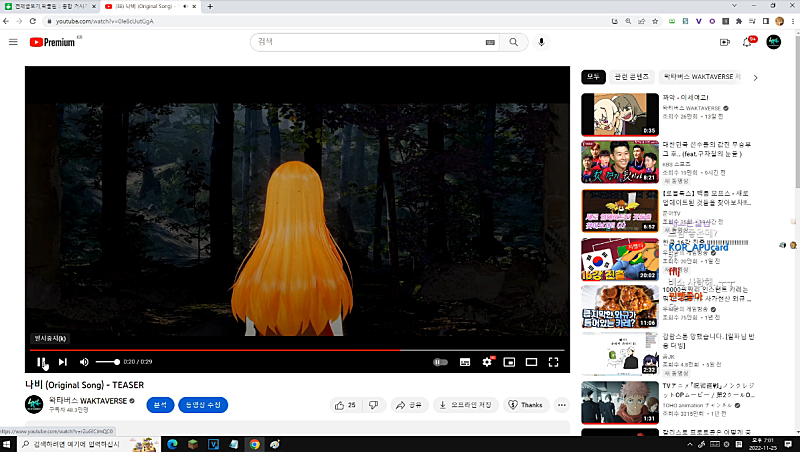Toggle the autoplay switch
The image size is (800, 452).
440,362
